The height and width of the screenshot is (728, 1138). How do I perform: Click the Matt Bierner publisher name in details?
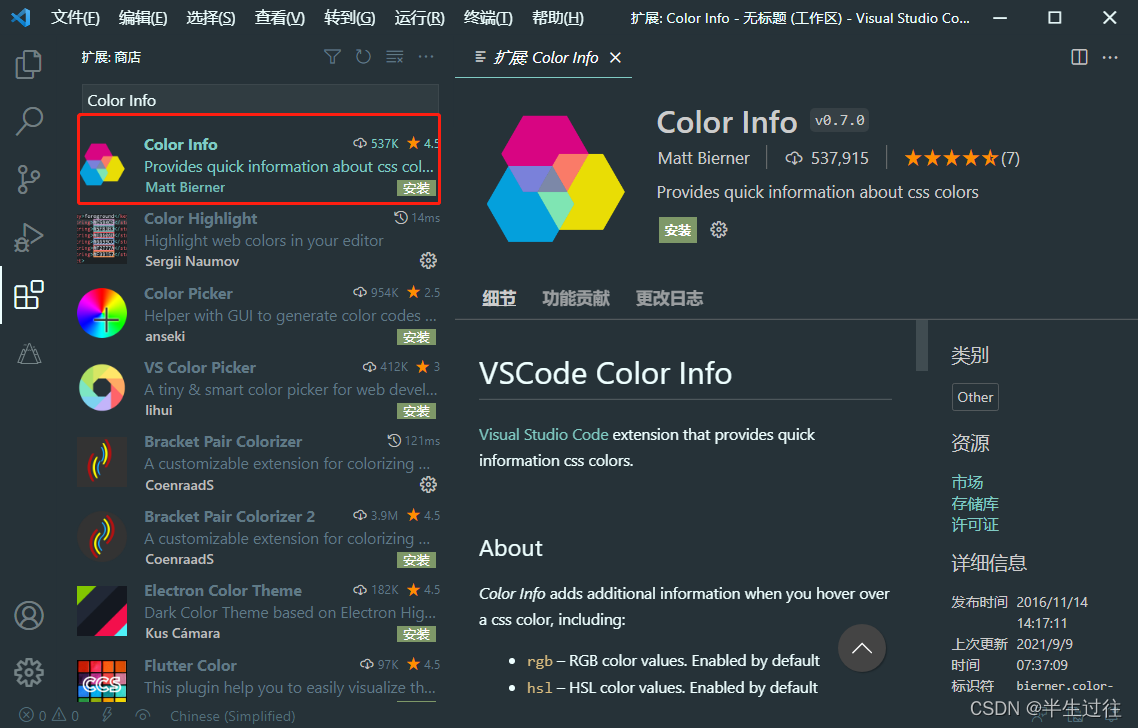coord(703,158)
